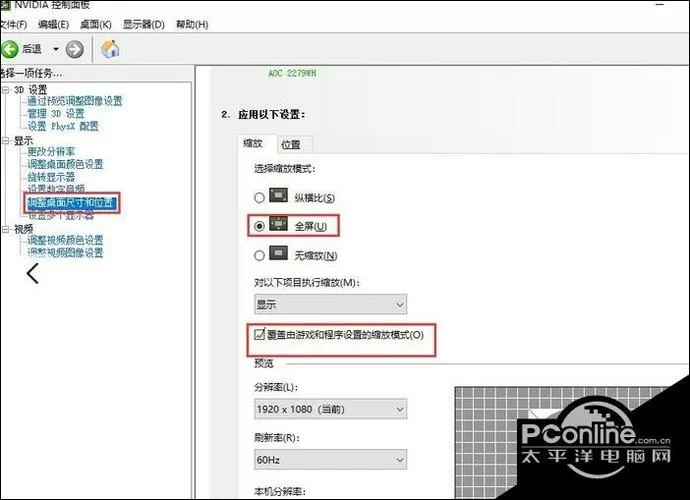Screen dimensions: 690x500
Task: Select the 无缩放(N) radio button
Action: pyautogui.click(x=259, y=255)
